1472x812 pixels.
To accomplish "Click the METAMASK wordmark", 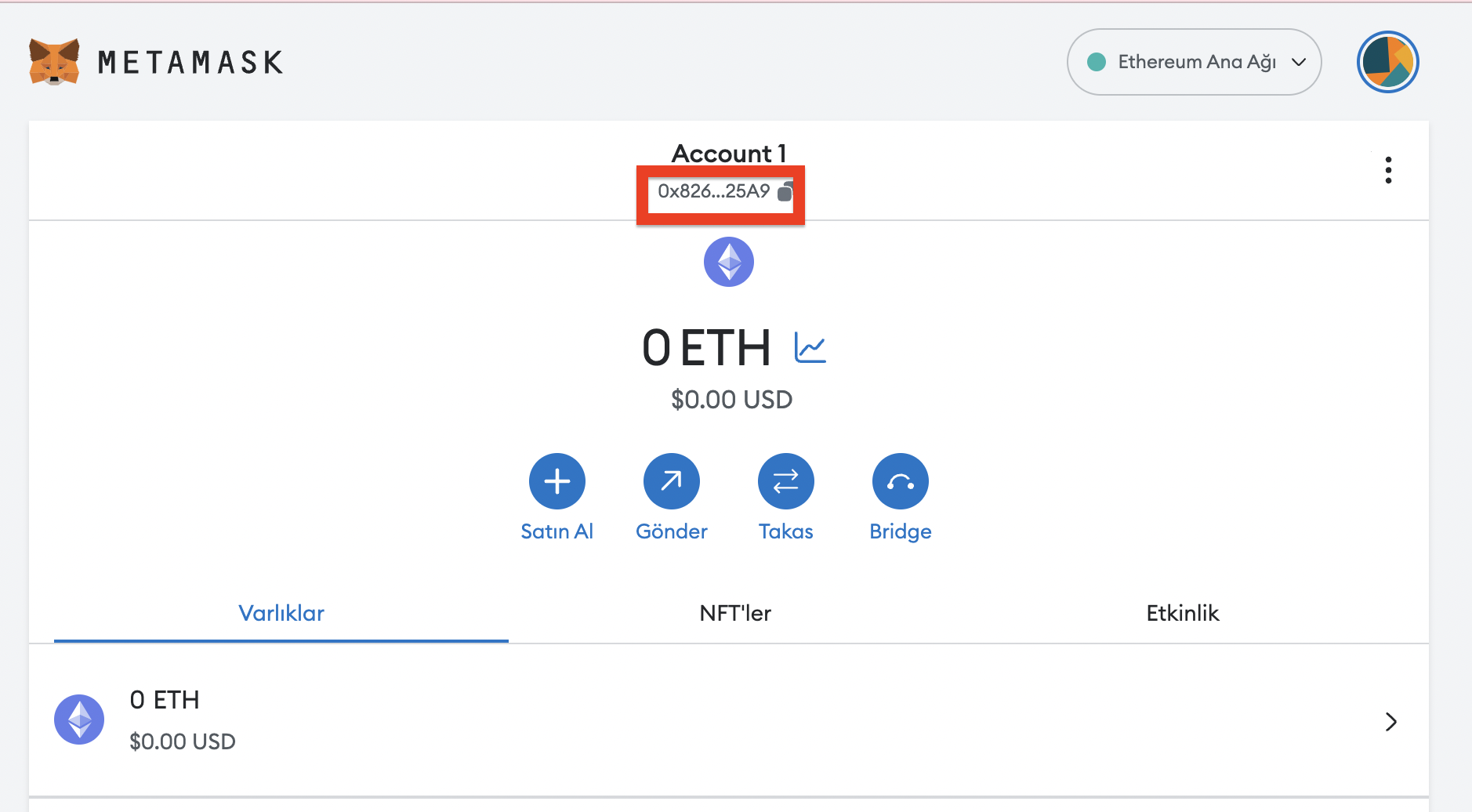I will 190,63.
